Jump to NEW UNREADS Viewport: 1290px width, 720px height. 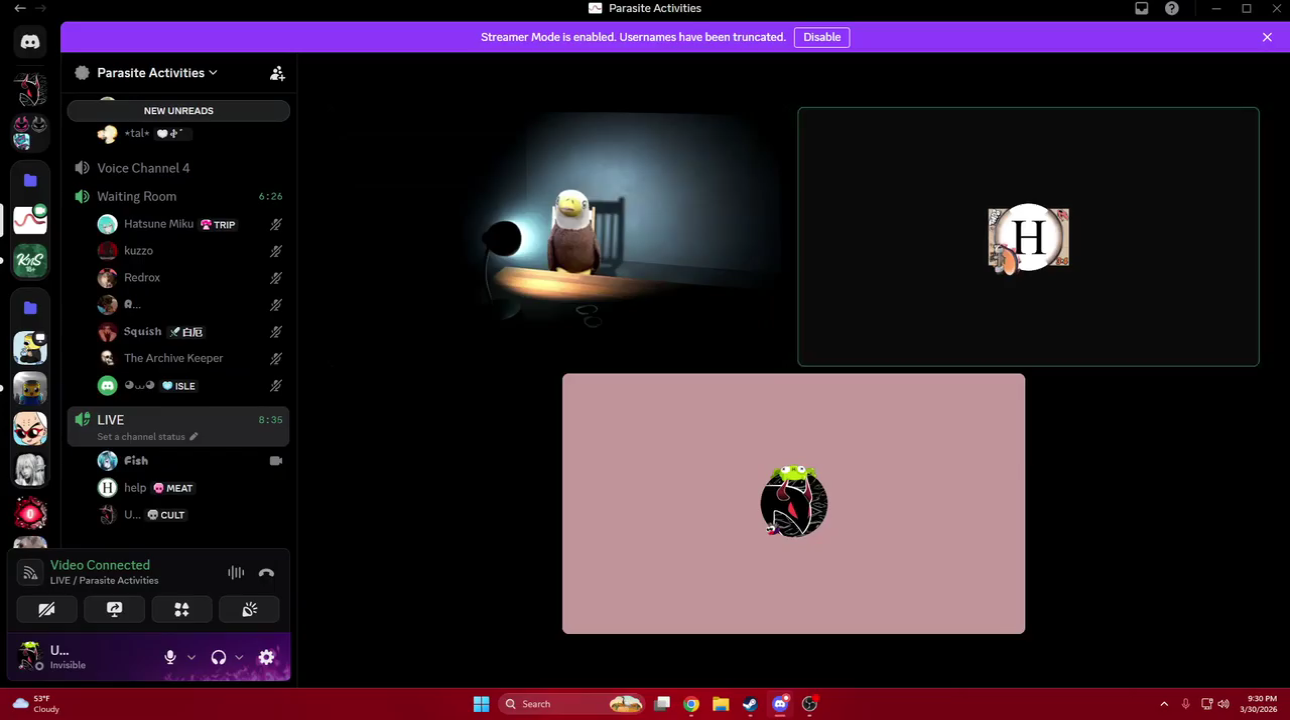point(178,111)
